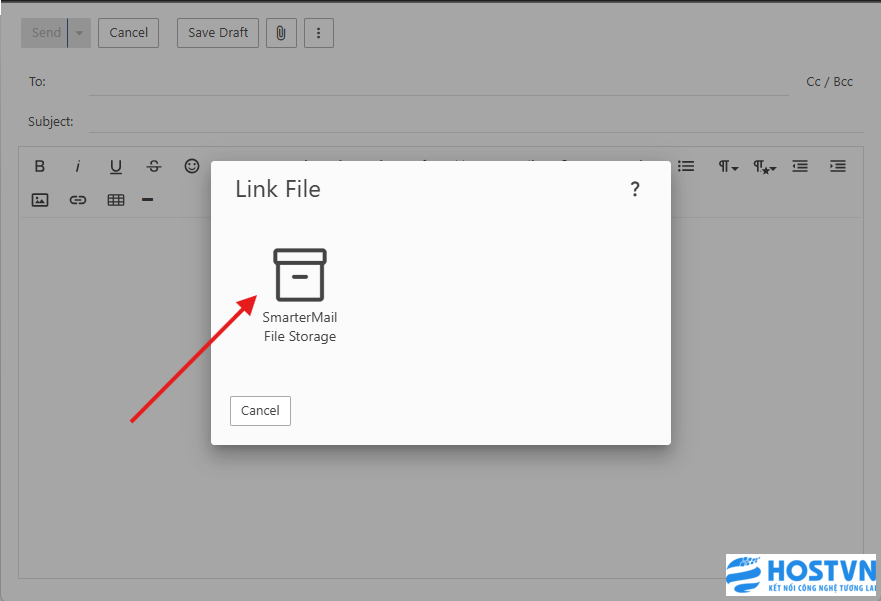Viewport: 881px width, 601px height.
Task: Expand the paragraph format dropdown
Action: pos(727,167)
